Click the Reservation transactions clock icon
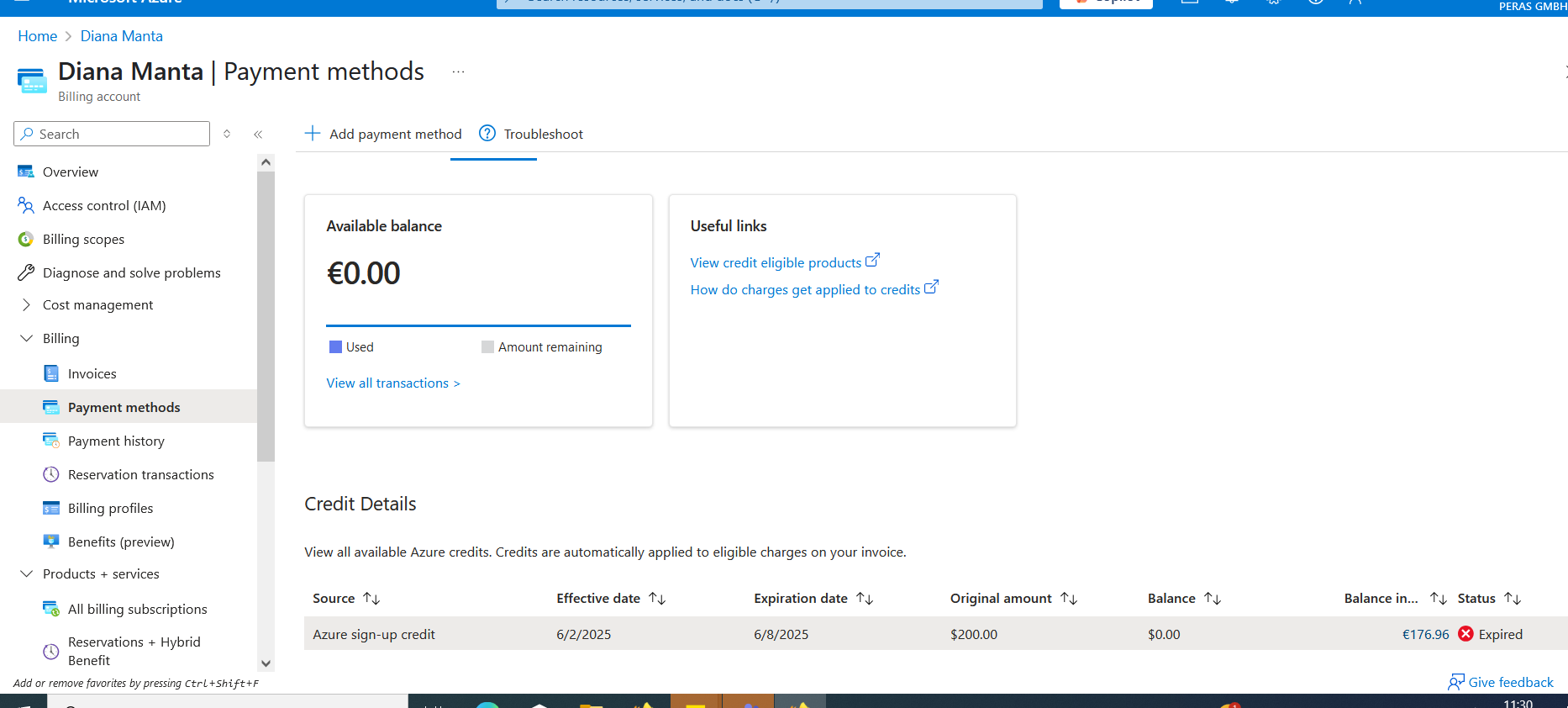 point(51,474)
